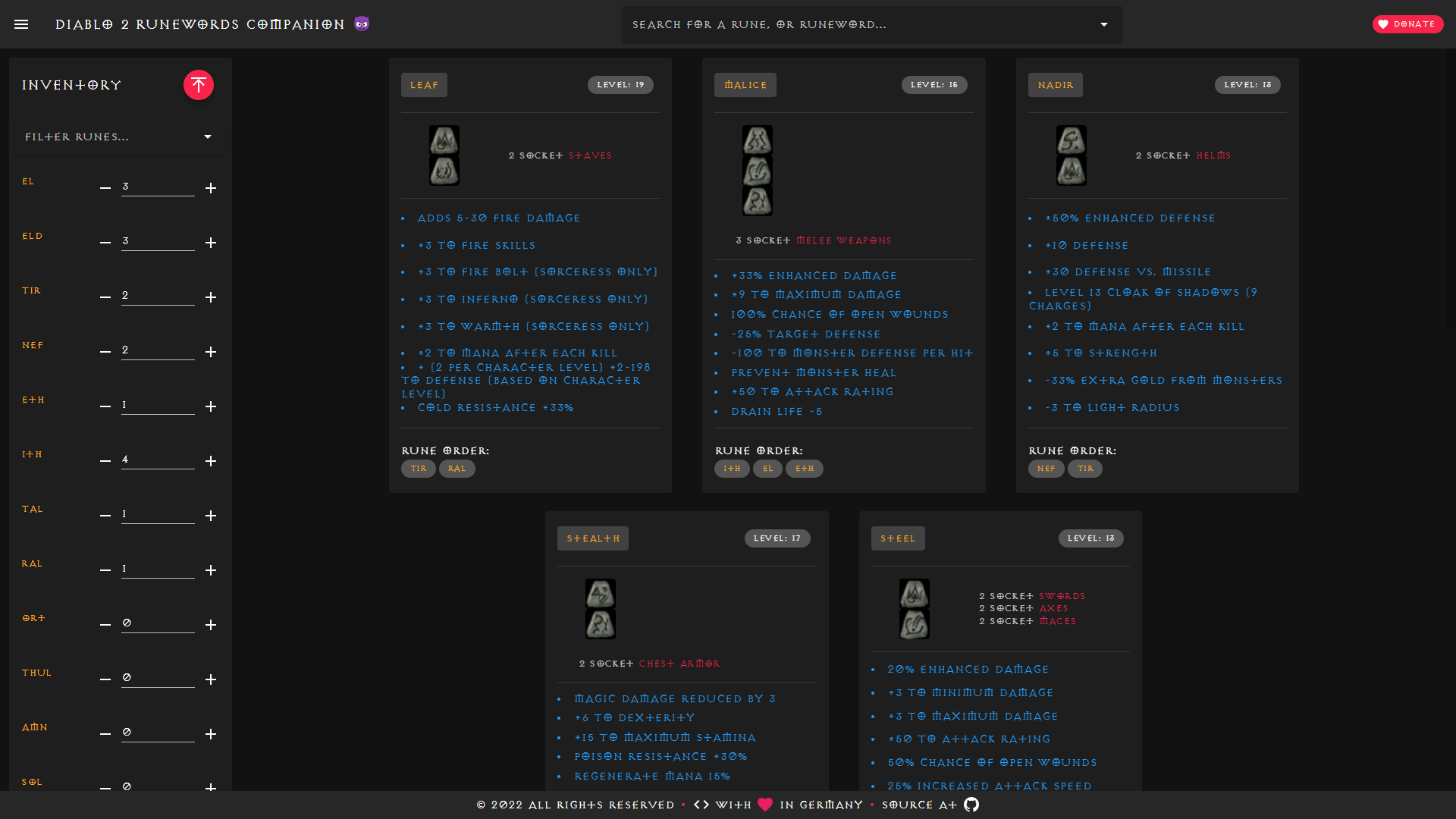This screenshot has height=819, width=1456.
Task: Click the top rune image in Nadir card
Action: (x=1072, y=140)
